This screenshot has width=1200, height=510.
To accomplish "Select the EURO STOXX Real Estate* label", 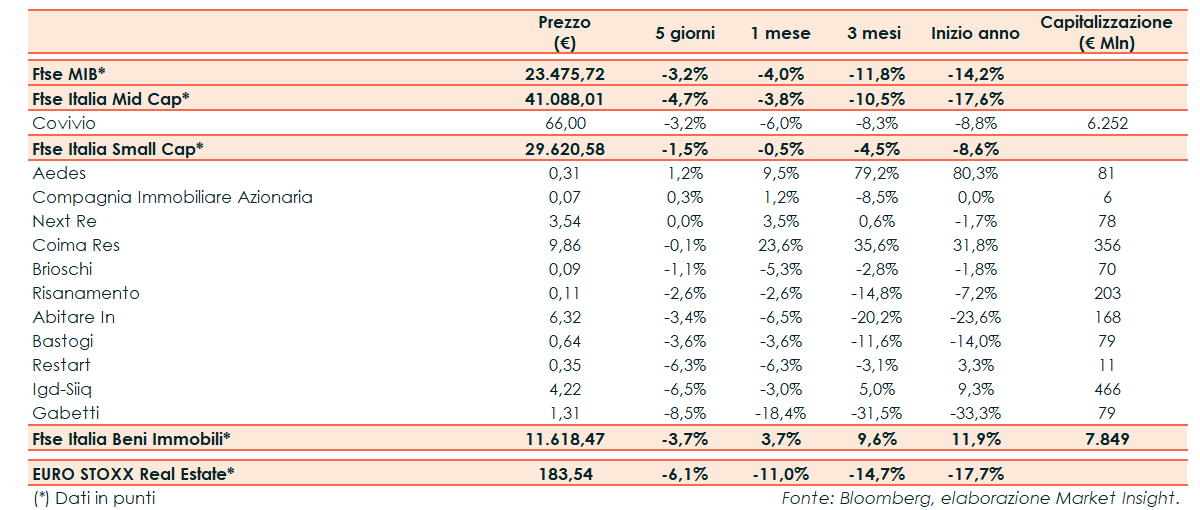I will coord(133,473).
